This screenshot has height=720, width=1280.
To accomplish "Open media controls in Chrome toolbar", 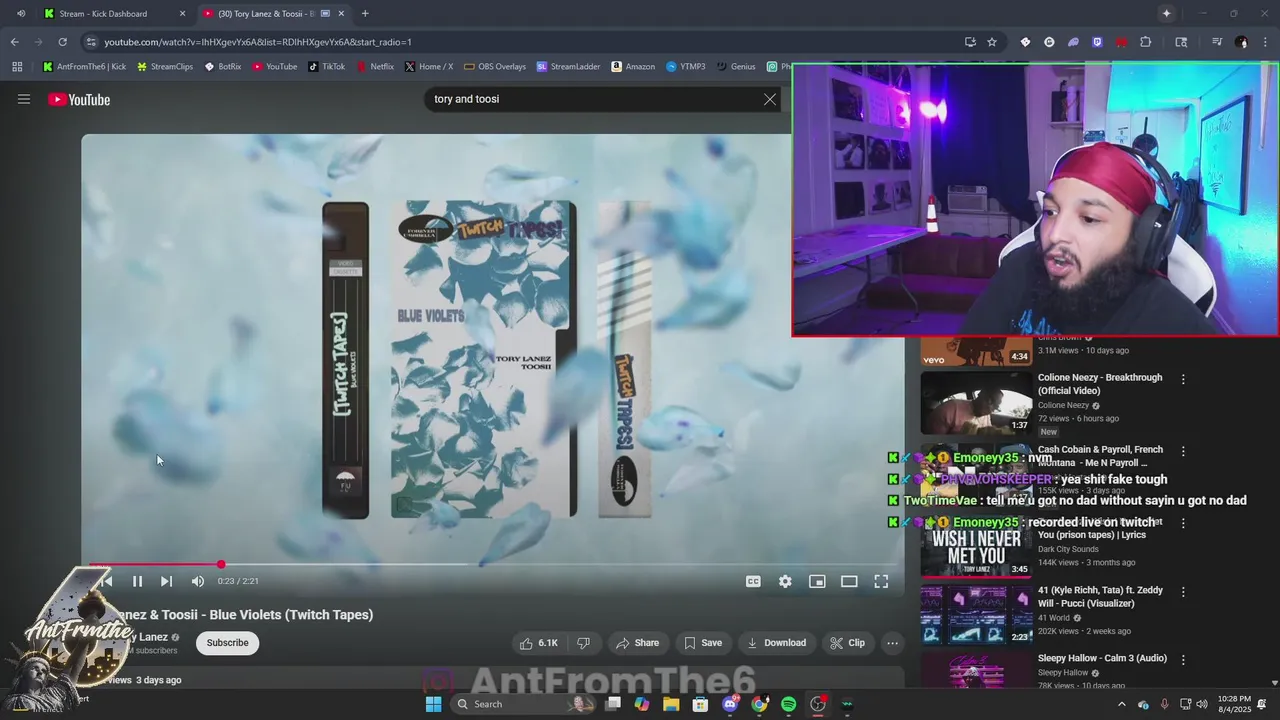I will coord(1217,42).
